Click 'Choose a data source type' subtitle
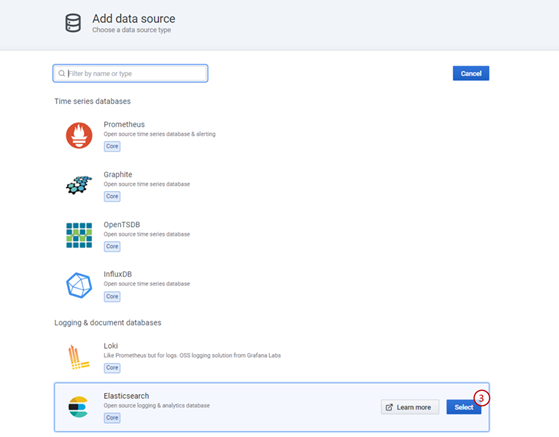559x437 pixels. (132, 30)
